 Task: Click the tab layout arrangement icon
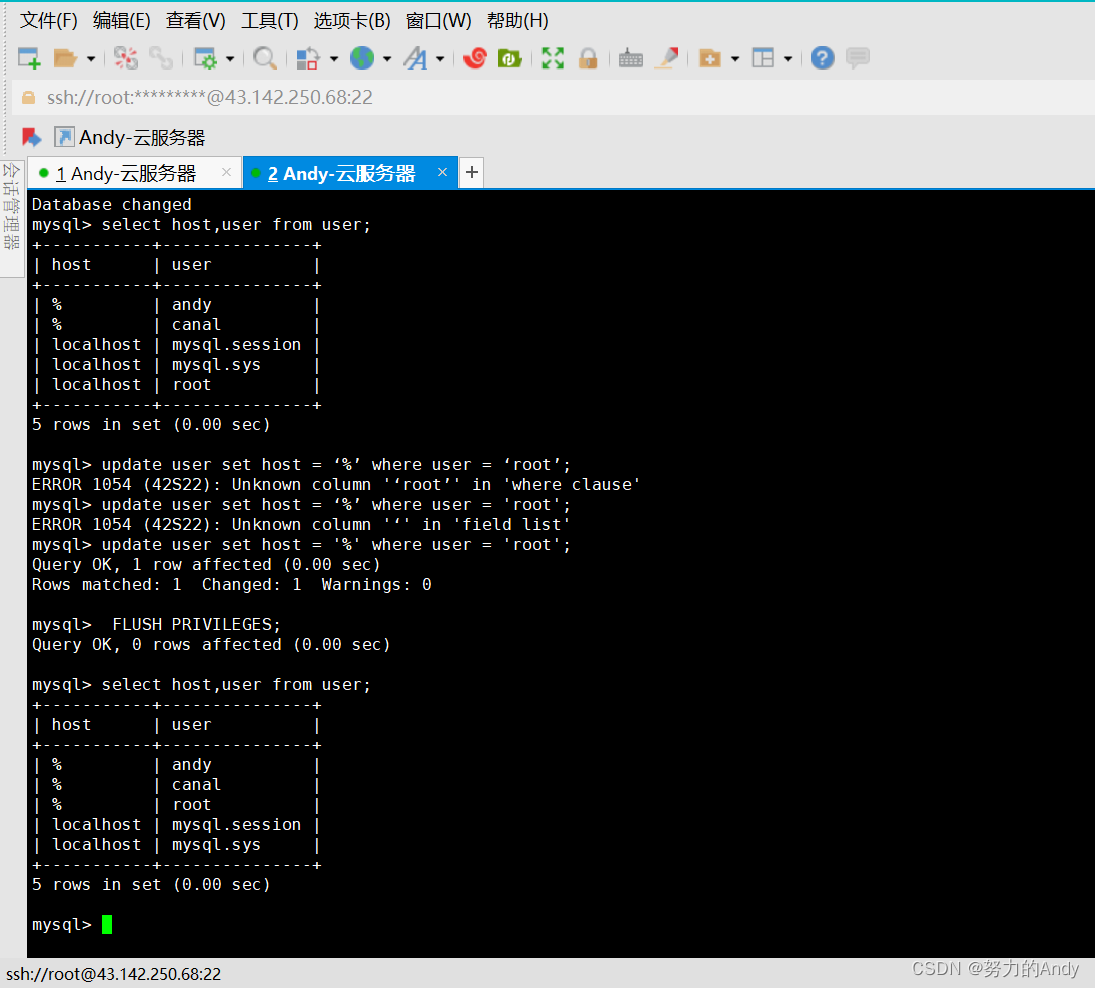tap(763, 59)
